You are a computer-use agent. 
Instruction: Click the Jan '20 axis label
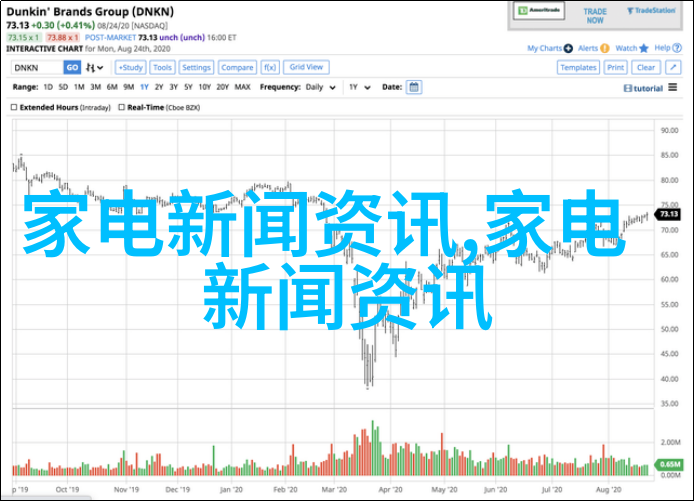point(231,490)
